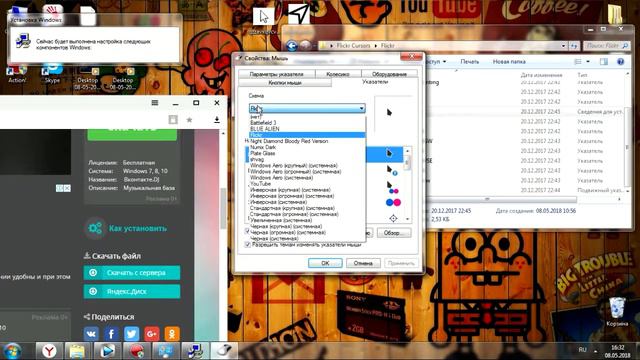Toggle Разрешить темам изменять указатели мыши

click(247, 244)
